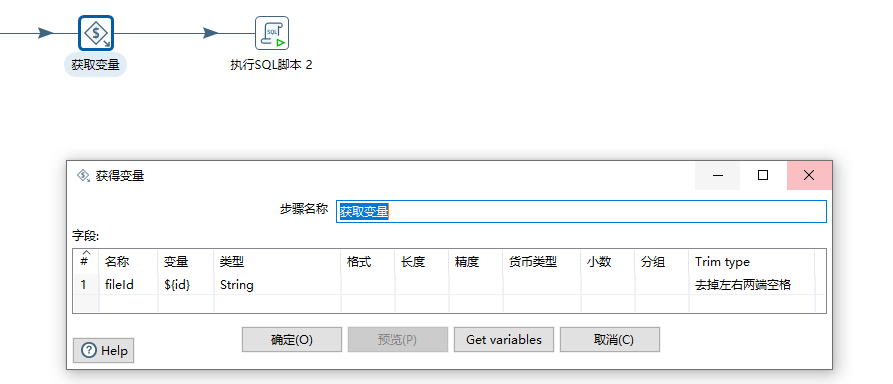This screenshot has height=384, width=893.
Task: Select the 执行SQL脚本 2 step icon
Action: 272,33
